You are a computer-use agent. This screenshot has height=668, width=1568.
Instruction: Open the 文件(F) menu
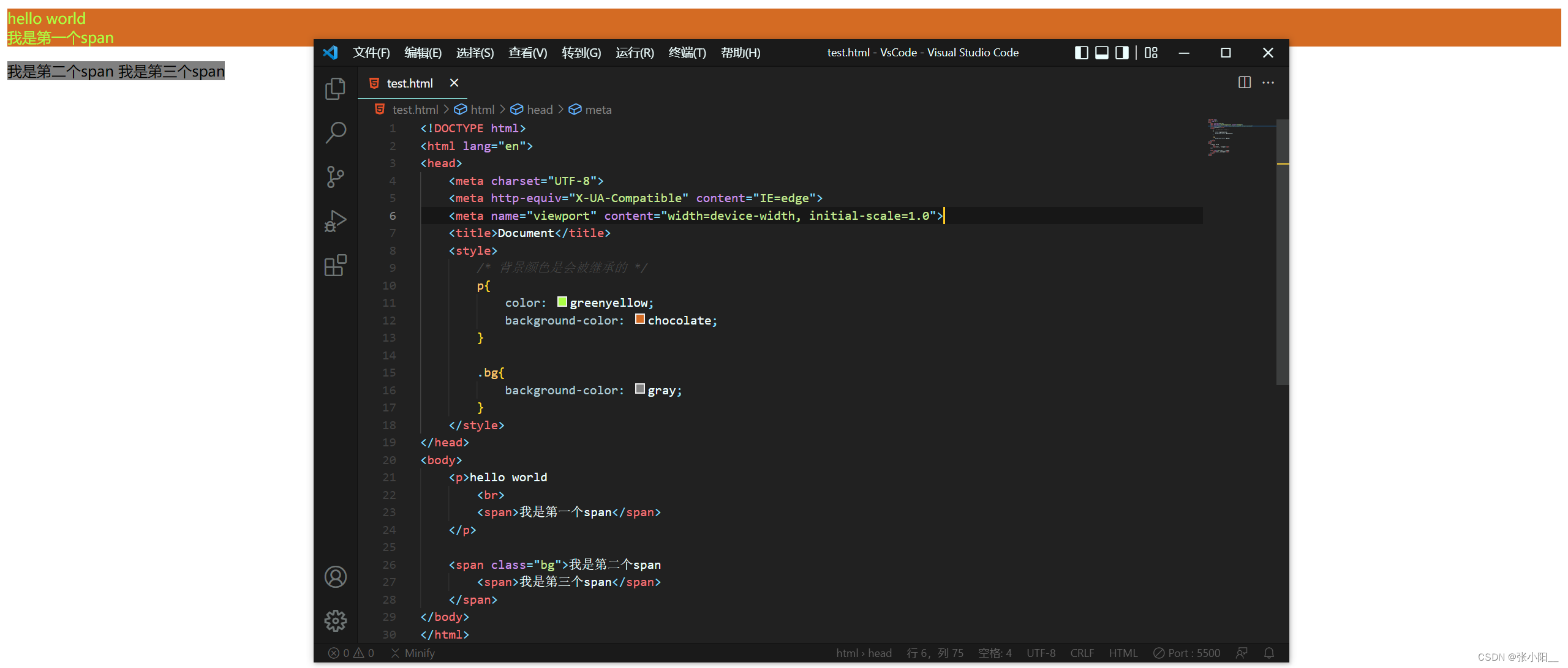tap(371, 53)
